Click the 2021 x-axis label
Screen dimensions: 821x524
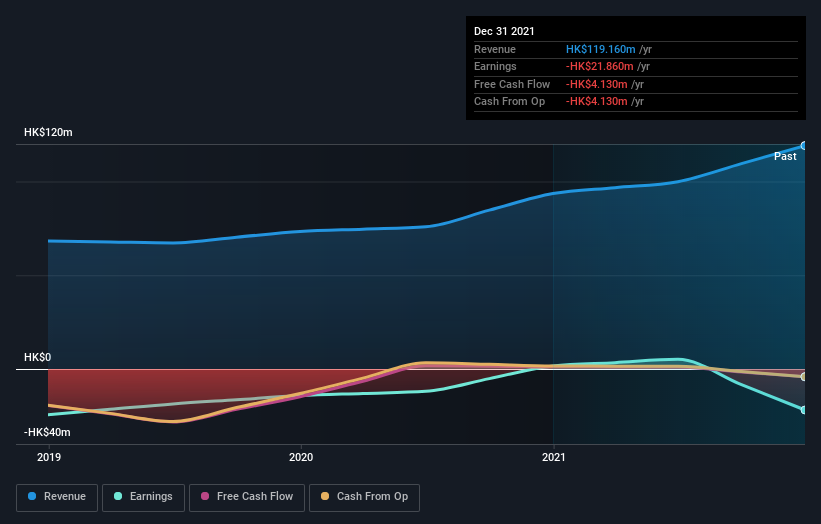coord(553,457)
